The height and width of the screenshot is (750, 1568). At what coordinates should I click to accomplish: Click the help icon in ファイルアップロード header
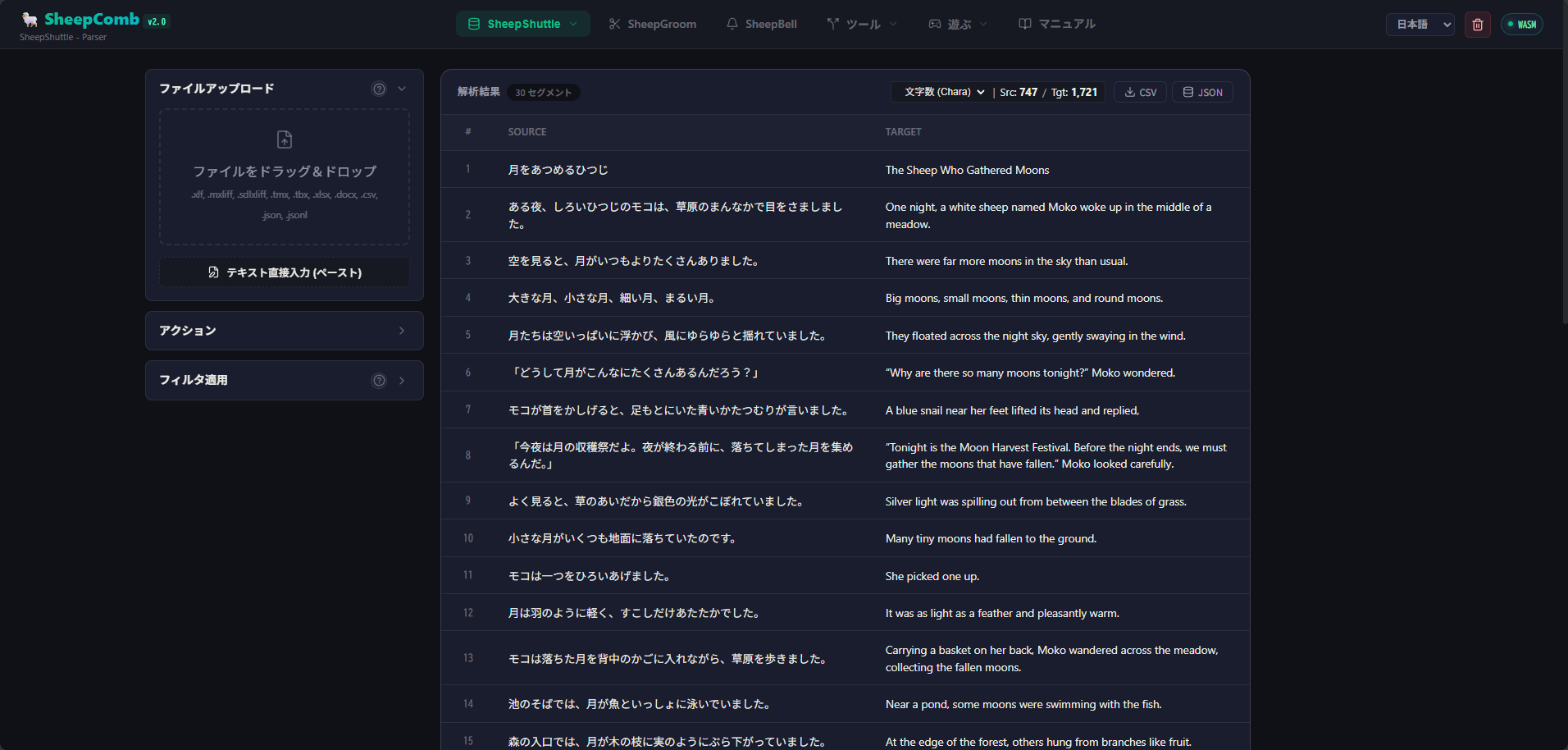point(379,89)
